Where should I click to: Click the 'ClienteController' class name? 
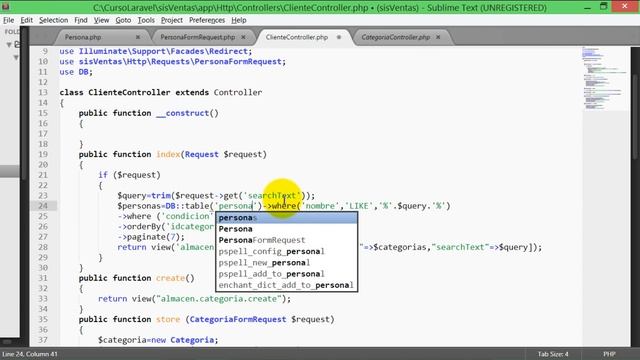tap(129, 92)
